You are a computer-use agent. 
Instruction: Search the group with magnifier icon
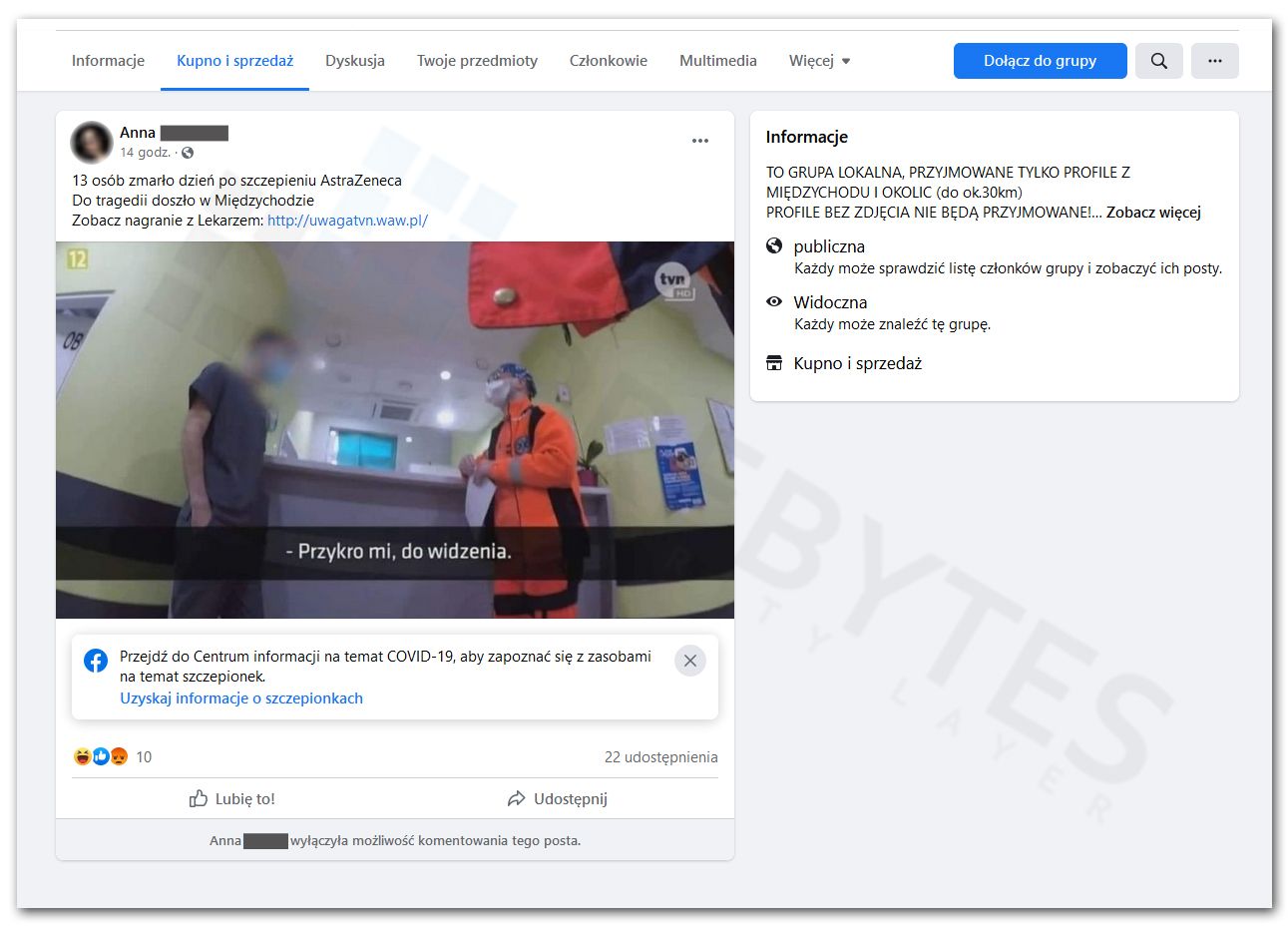[x=1158, y=61]
